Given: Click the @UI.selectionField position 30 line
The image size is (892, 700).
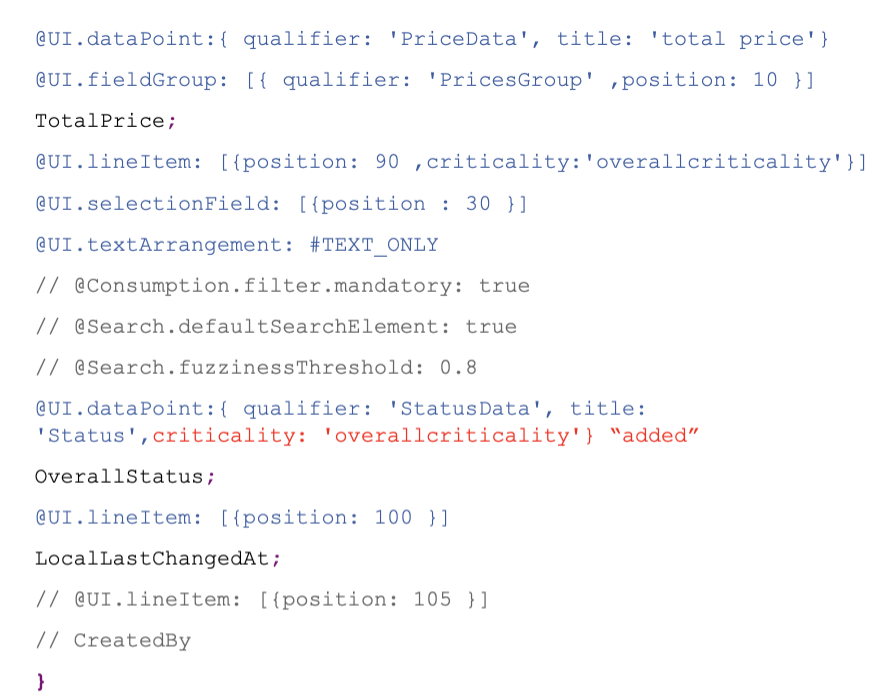Looking at the screenshot, I should (282, 204).
